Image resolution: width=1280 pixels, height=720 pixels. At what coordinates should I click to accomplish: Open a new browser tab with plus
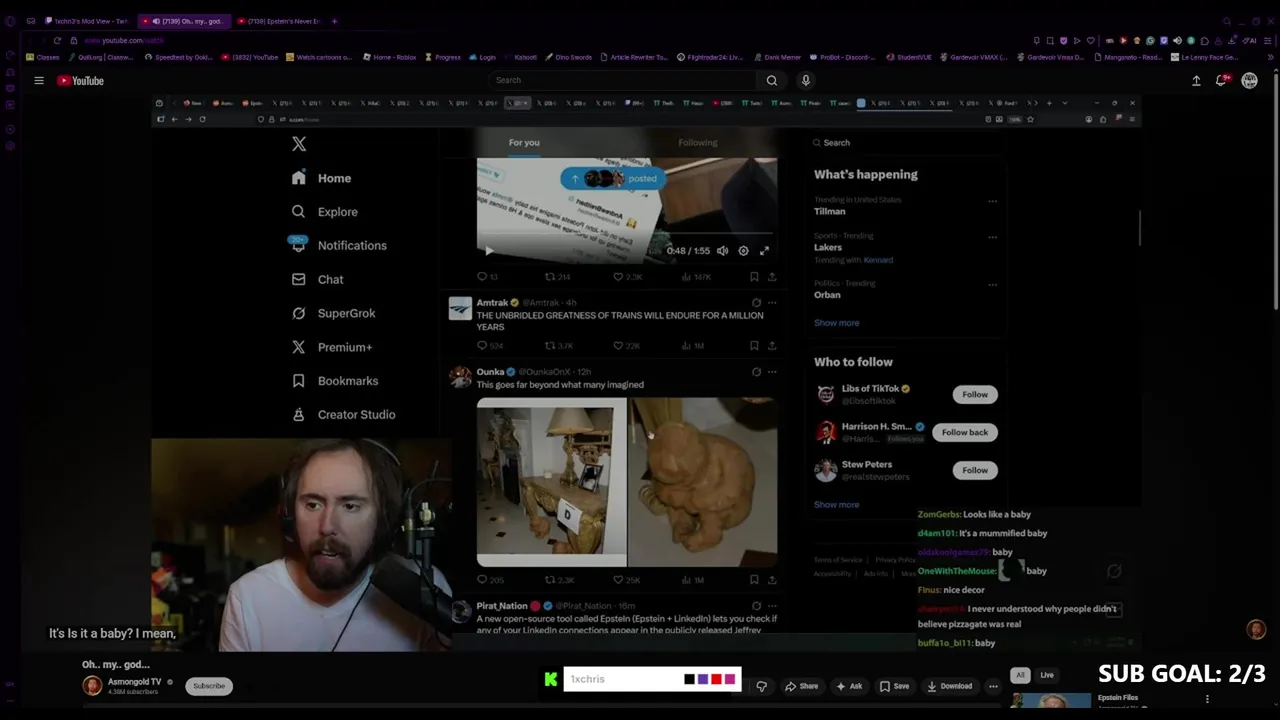click(334, 21)
